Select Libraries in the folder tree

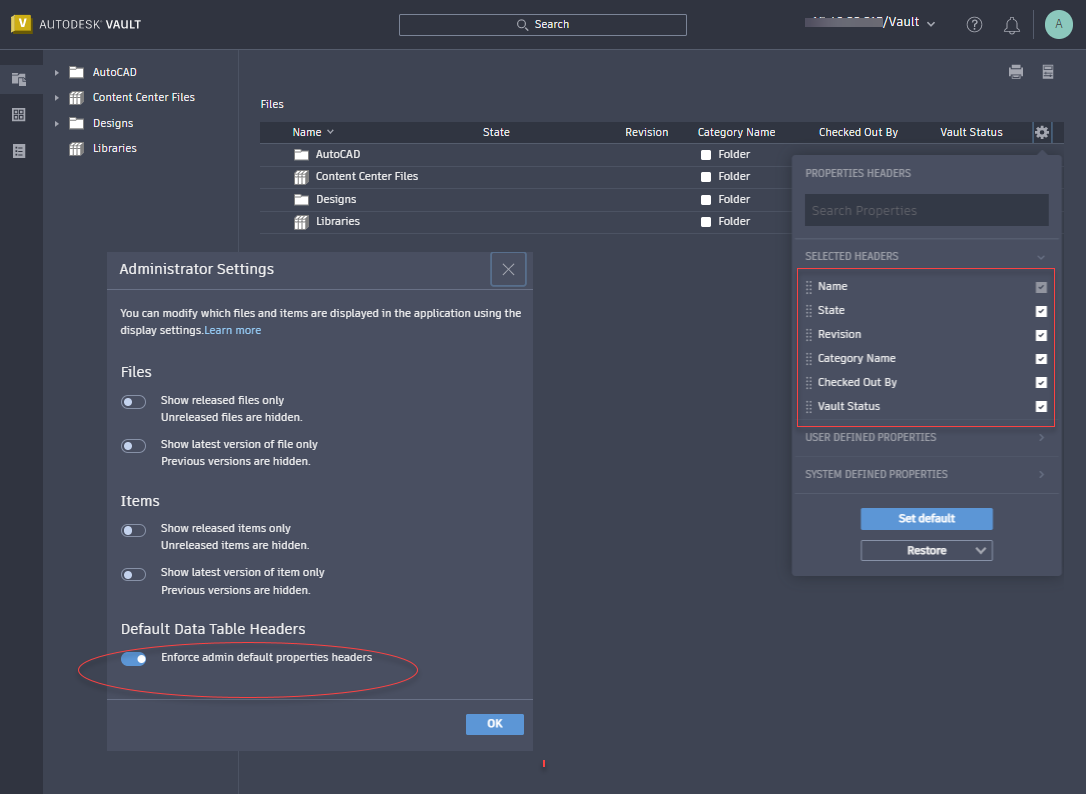tap(114, 148)
